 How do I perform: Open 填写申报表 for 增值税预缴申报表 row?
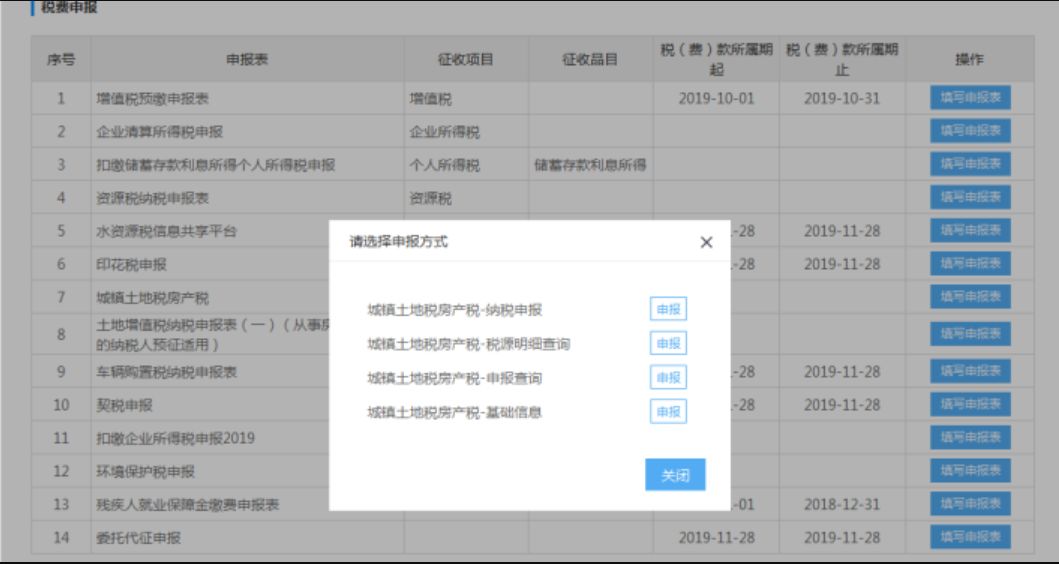[970, 98]
